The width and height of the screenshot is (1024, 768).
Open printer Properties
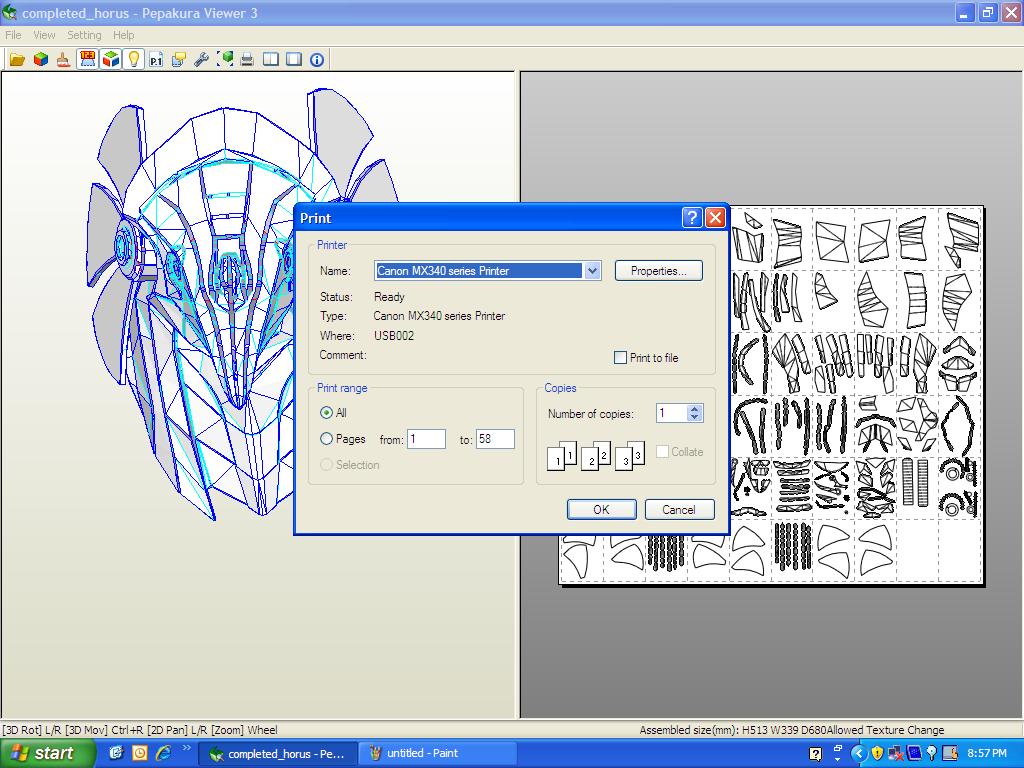click(x=658, y=270)
